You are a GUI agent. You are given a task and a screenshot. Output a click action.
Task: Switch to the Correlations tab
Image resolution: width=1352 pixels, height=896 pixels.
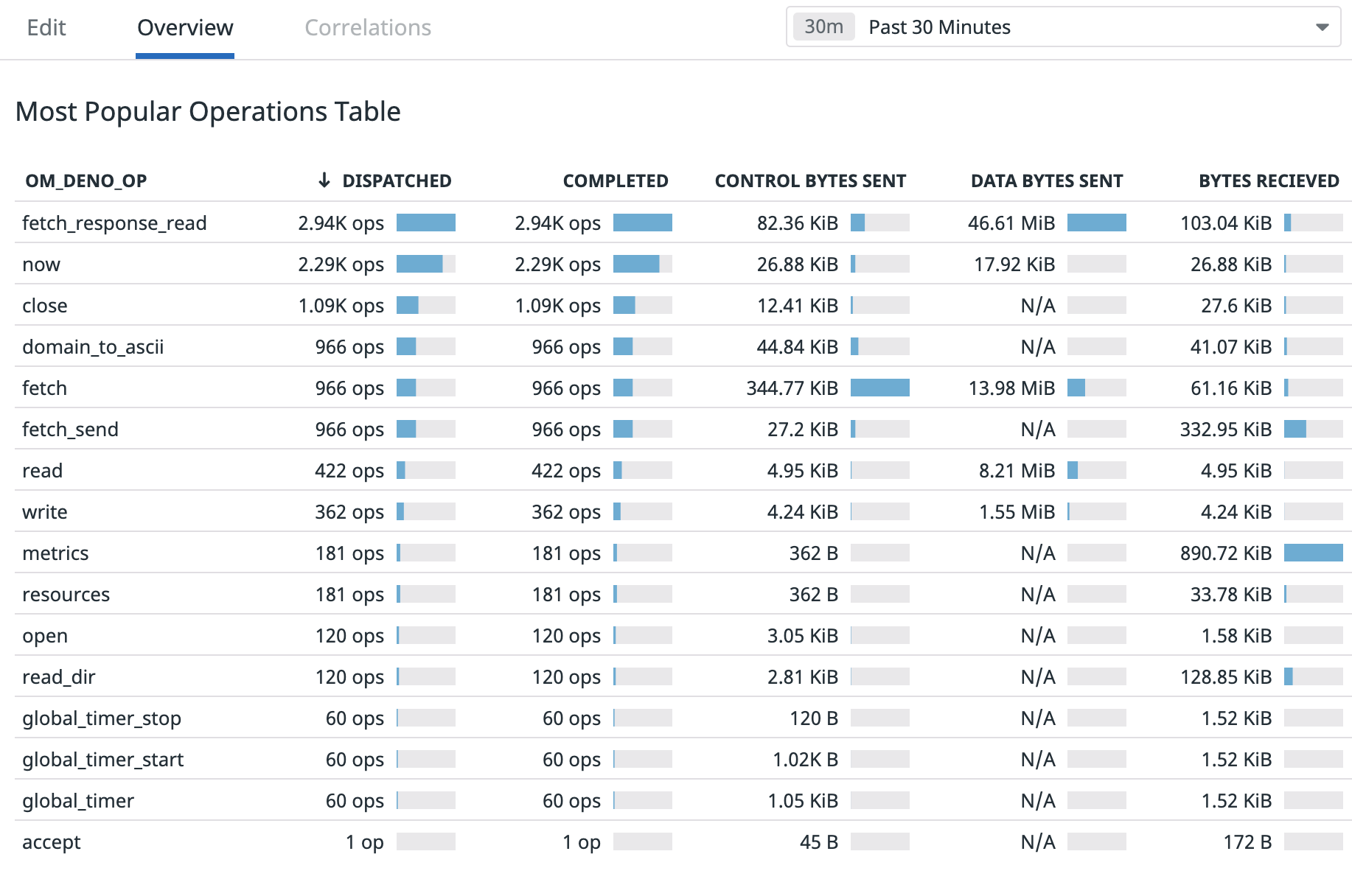pyautogui.click(x=368, y=27)
